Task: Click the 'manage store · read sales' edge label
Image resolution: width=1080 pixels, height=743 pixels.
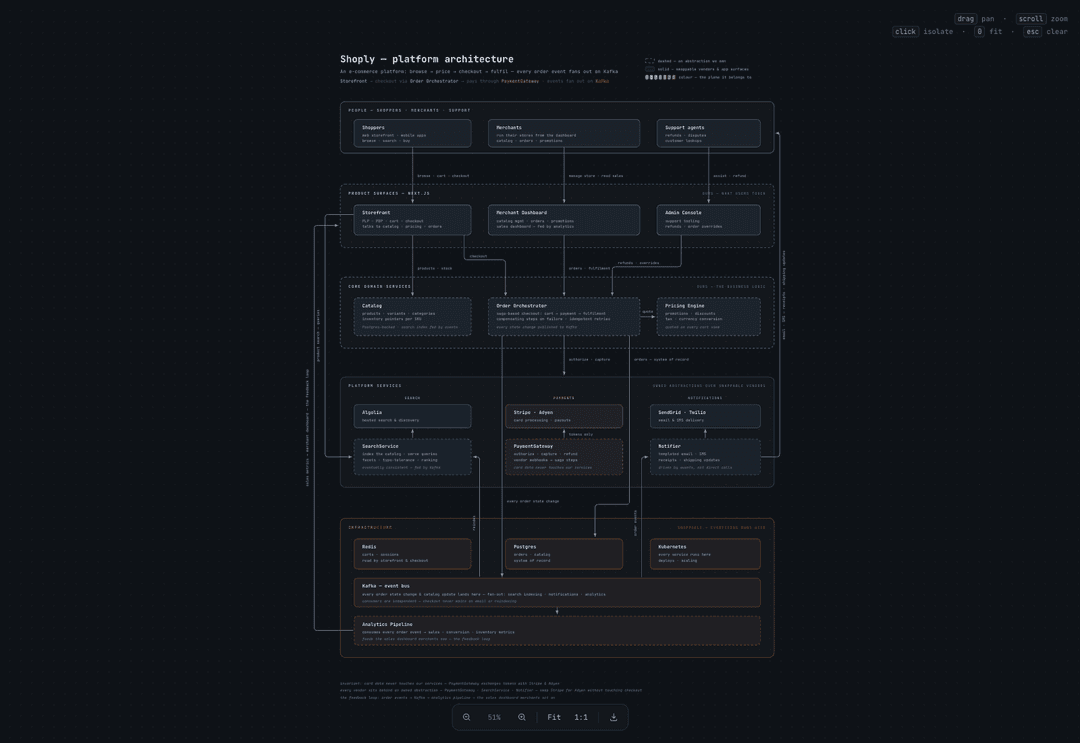Action: click(x=596, y=176)
